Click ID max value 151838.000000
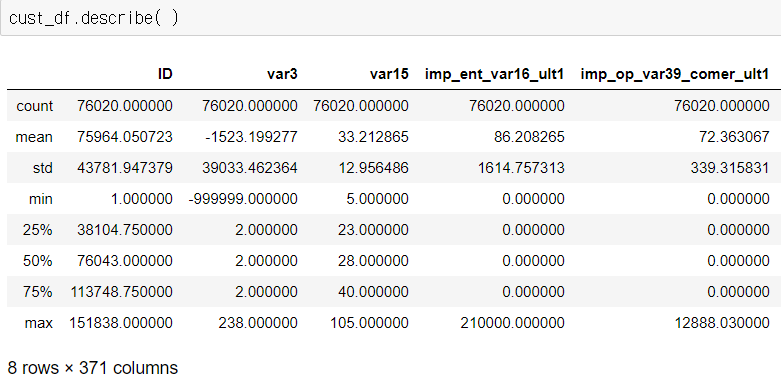 [121, 323]
